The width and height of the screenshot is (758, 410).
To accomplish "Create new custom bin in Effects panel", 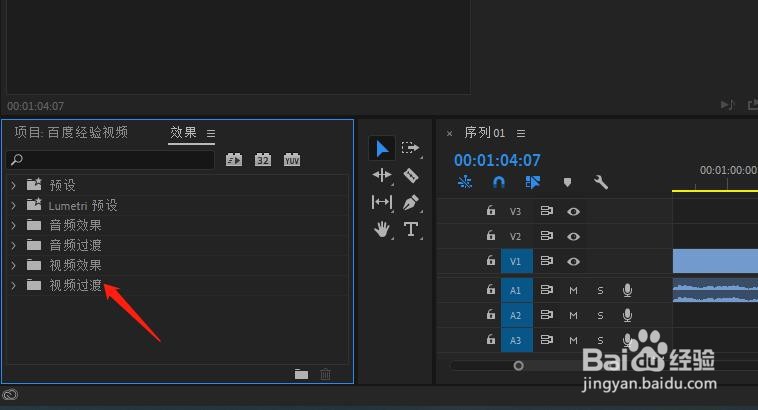I will point(302,374).
